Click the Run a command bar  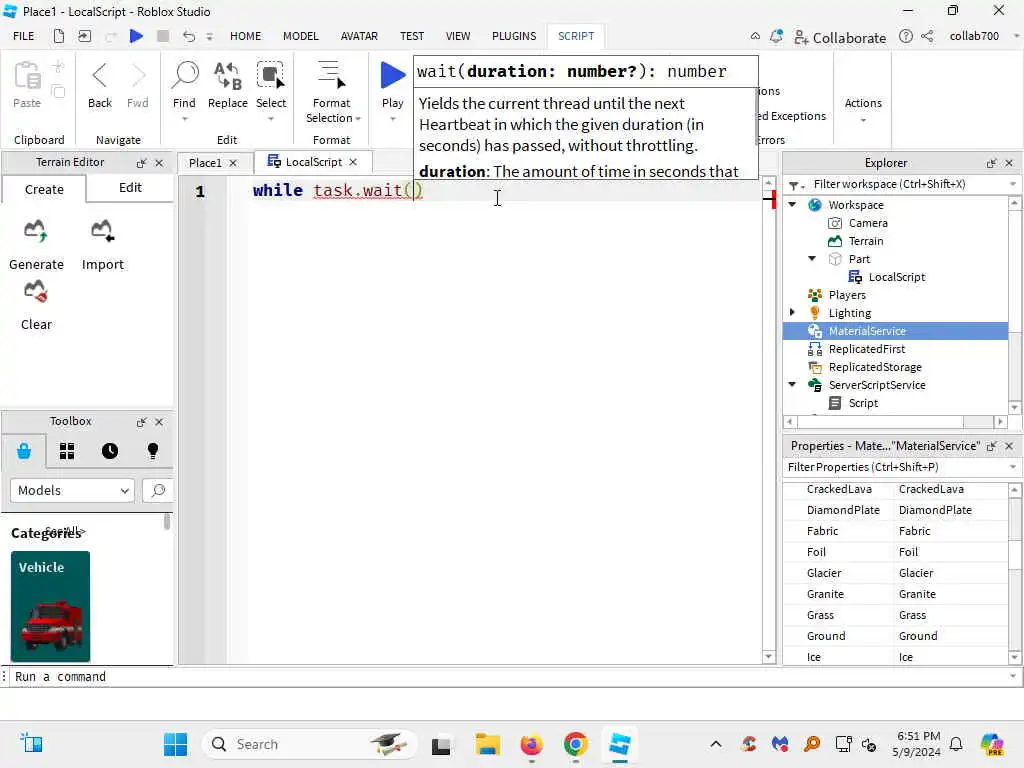point(509,677)
